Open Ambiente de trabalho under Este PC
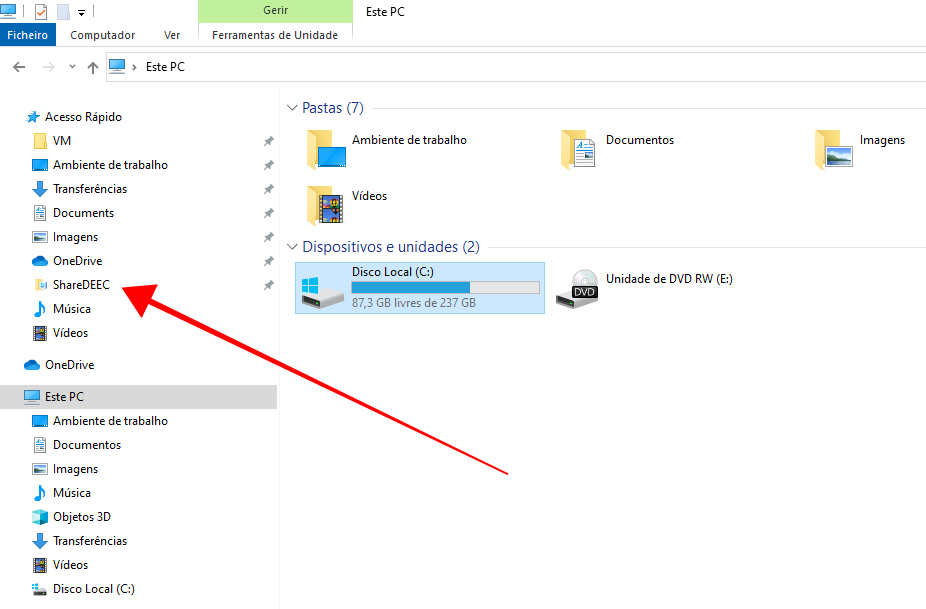 [110, 421]
